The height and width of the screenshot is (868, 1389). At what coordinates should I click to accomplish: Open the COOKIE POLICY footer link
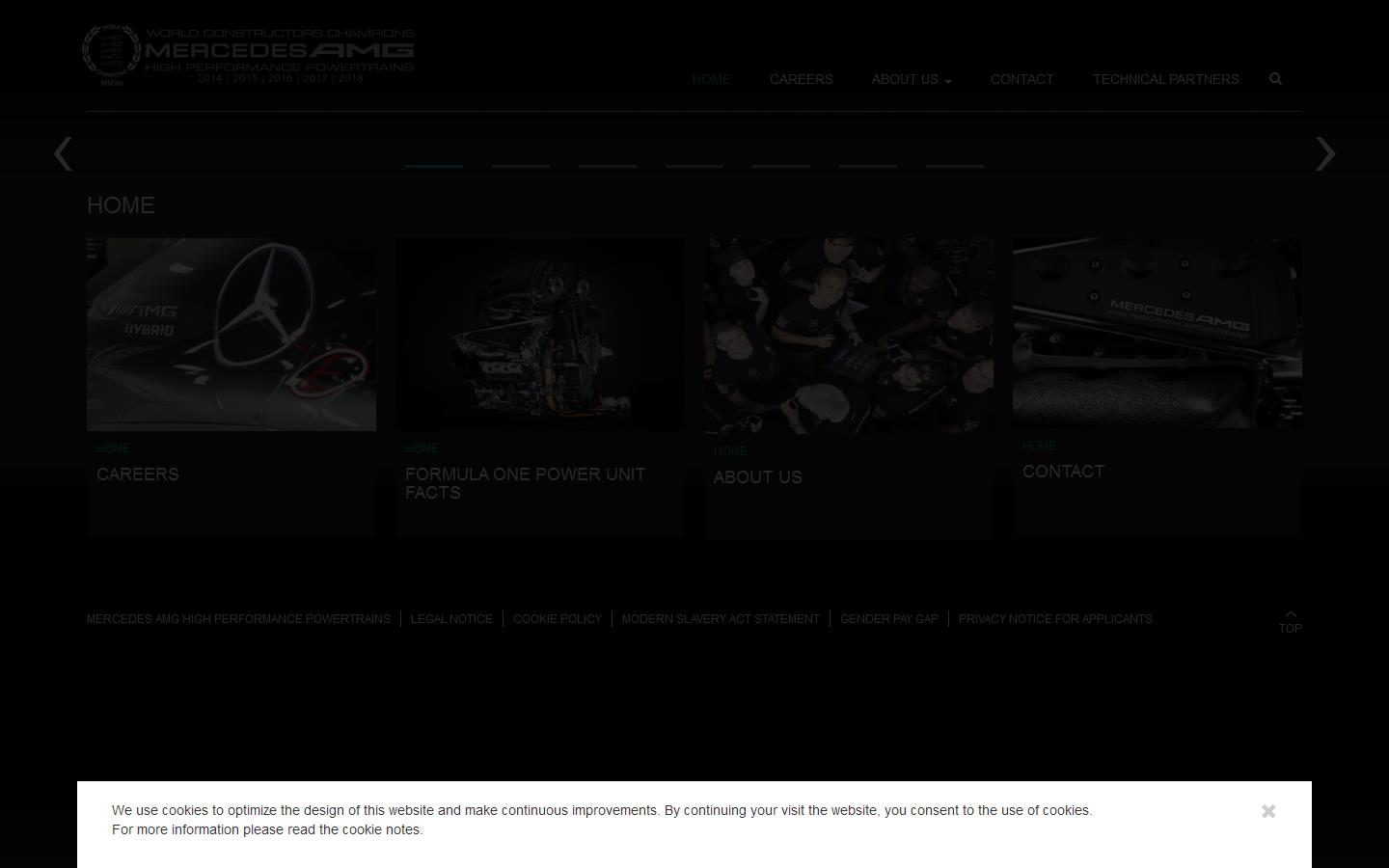tap(558, 618)
